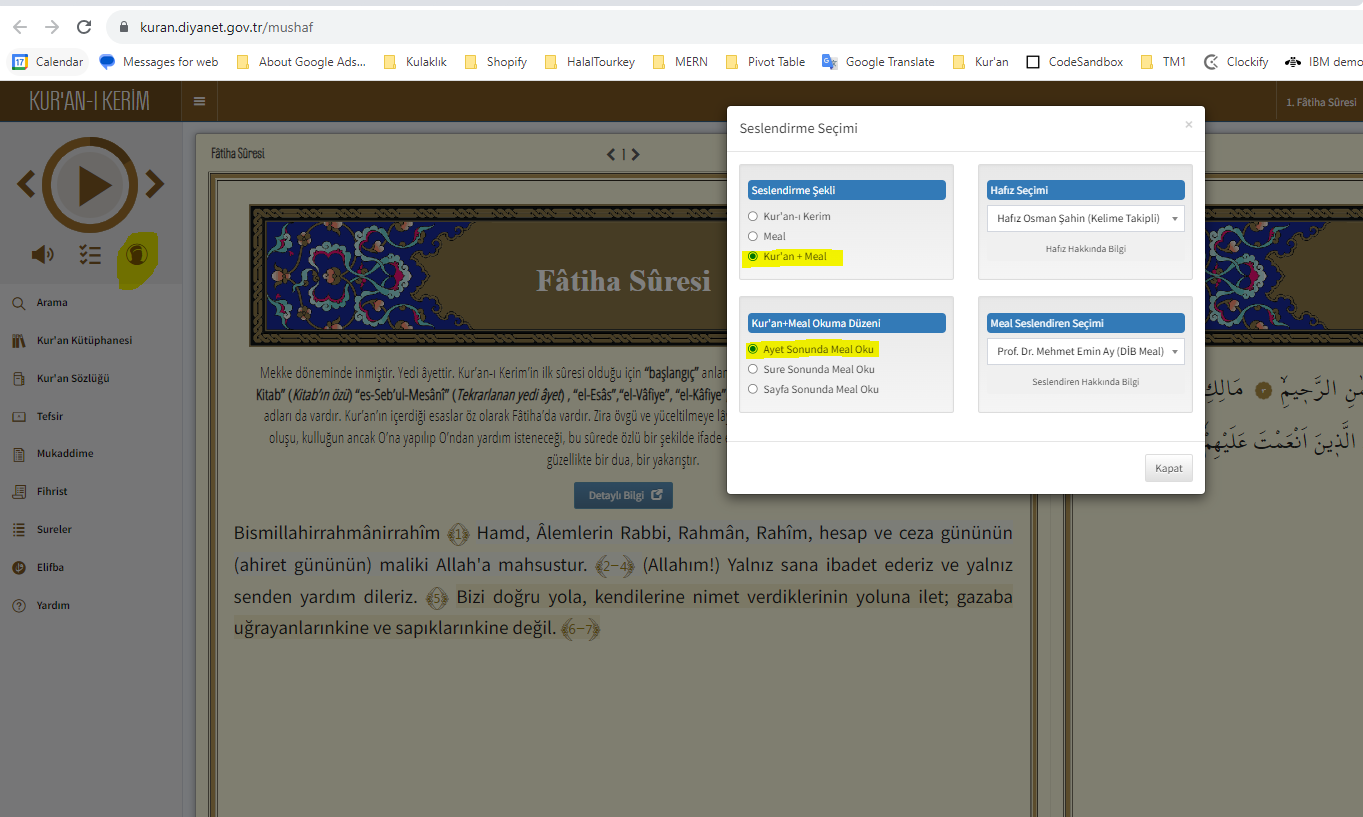Open the Pivot Table bookmark folder
The height and width of the screenshot is (817, 1363).
coord(765,62)
